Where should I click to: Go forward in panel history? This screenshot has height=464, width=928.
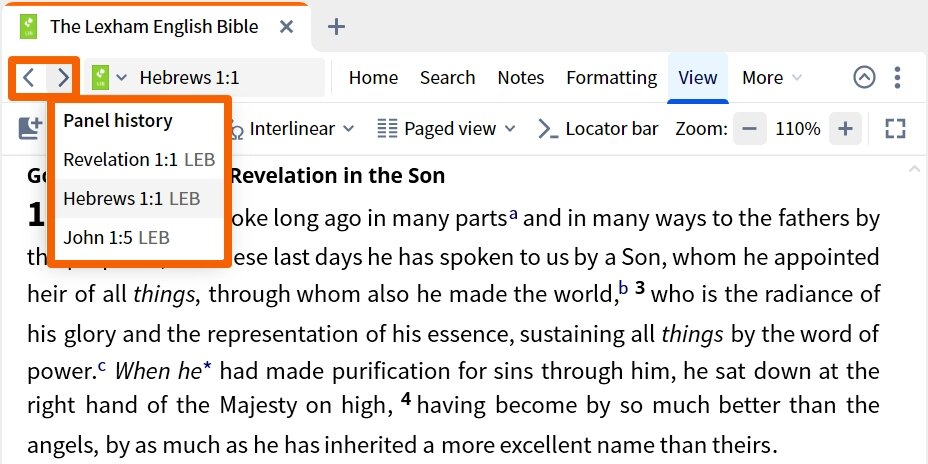pyautogui.click(x=62, y=78)
